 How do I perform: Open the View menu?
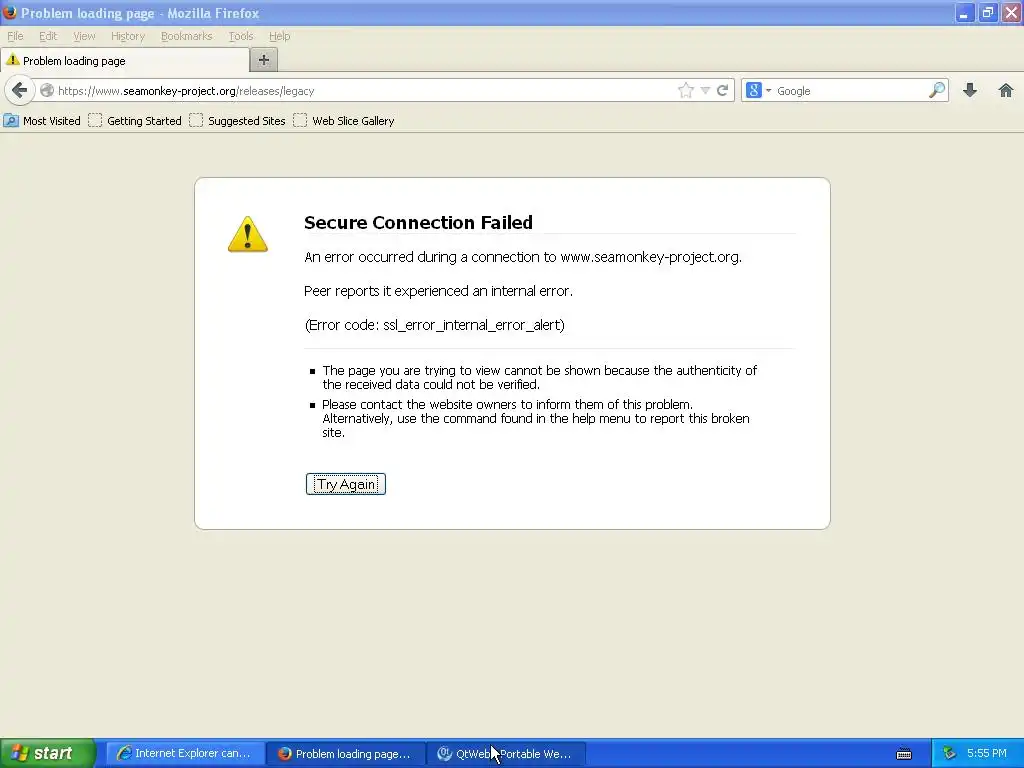[x=84, y=36]
